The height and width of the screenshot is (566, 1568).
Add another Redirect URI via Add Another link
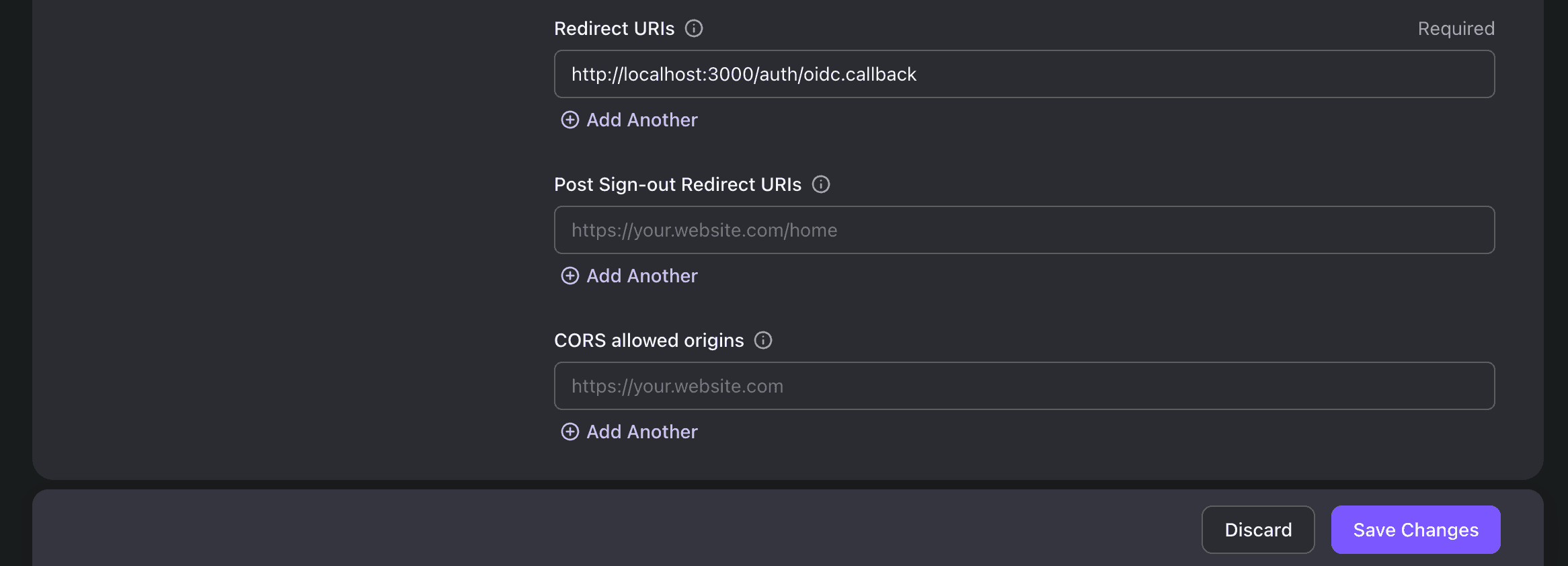[x=641, y=120]
